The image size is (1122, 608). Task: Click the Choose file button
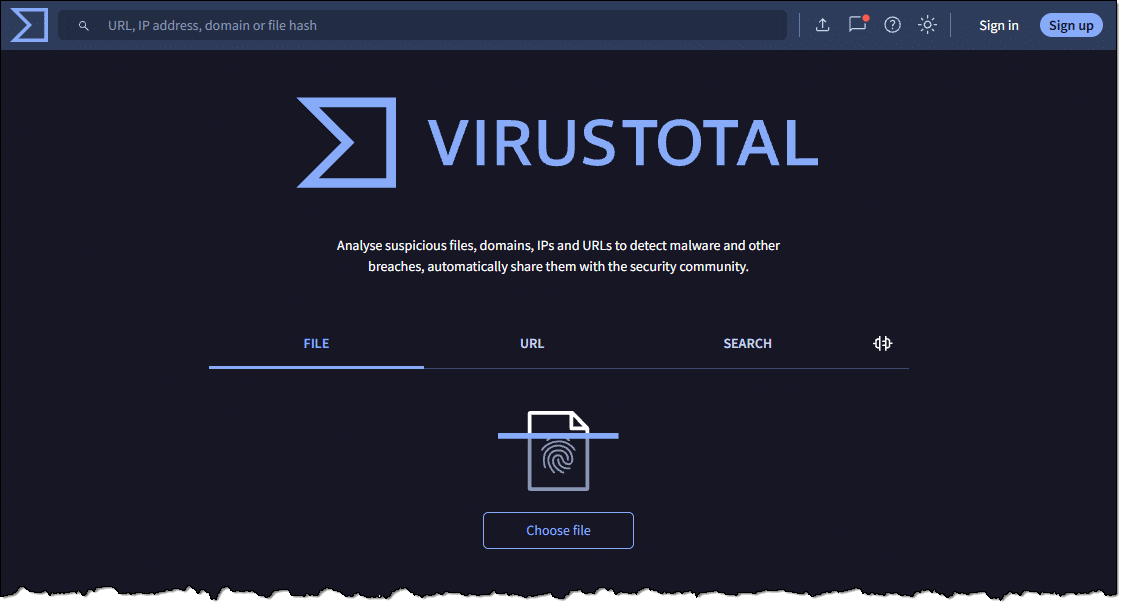tap(558, 531)
